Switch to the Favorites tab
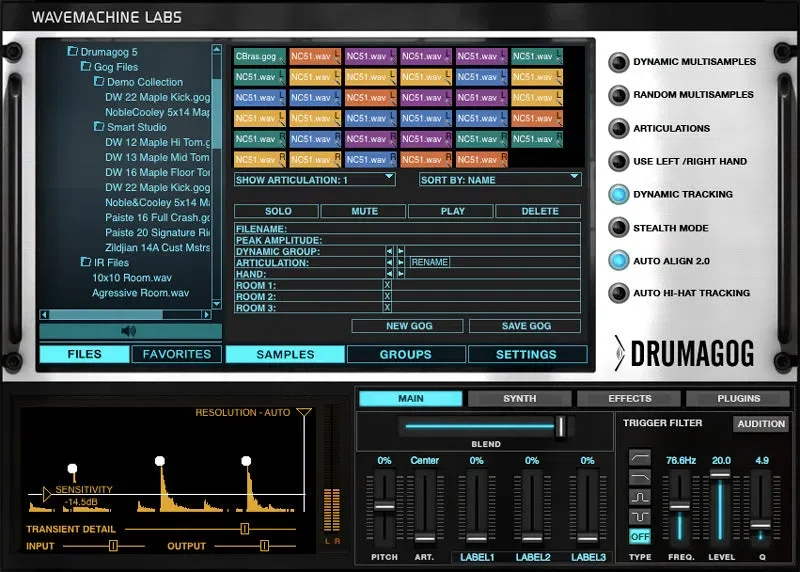Image resolution: width=800 pixels, height=572 pixels. (177, 354)
